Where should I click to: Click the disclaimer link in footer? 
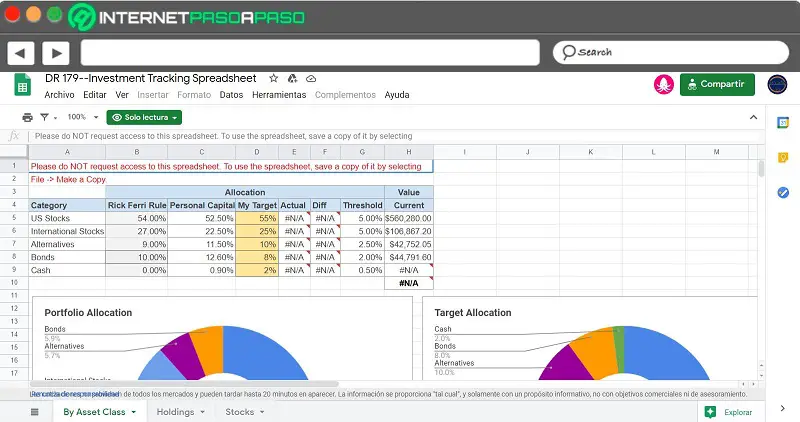click(x=76, y=394)
